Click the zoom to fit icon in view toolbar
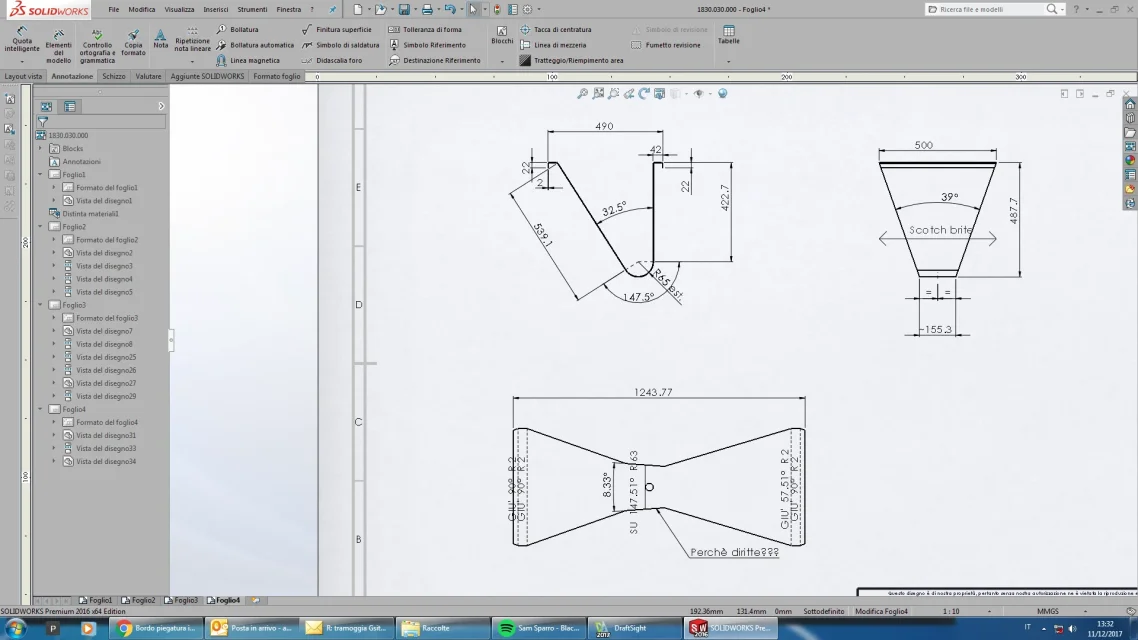 click(x=598, y=94)
